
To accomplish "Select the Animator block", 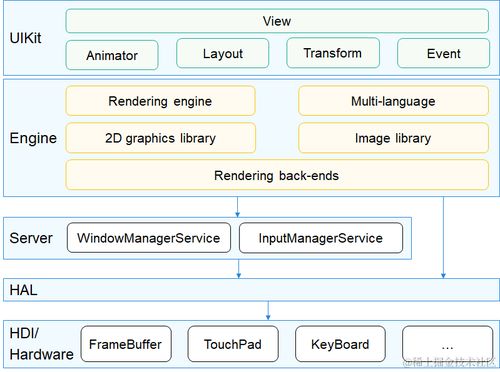I will [112, 55].
